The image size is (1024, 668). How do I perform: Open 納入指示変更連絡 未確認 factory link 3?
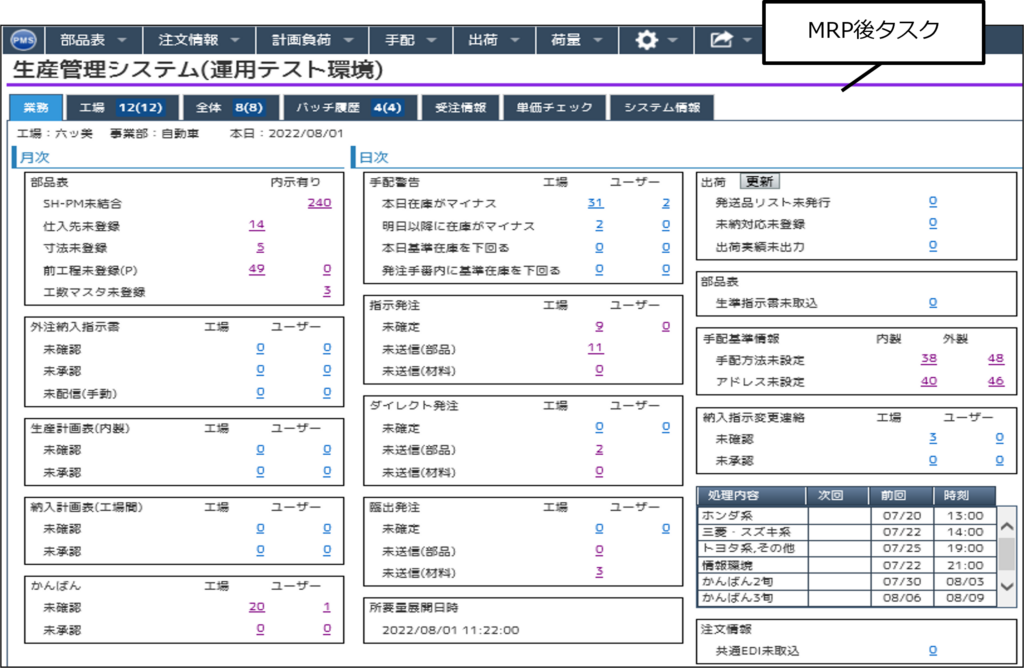point(933,438)
